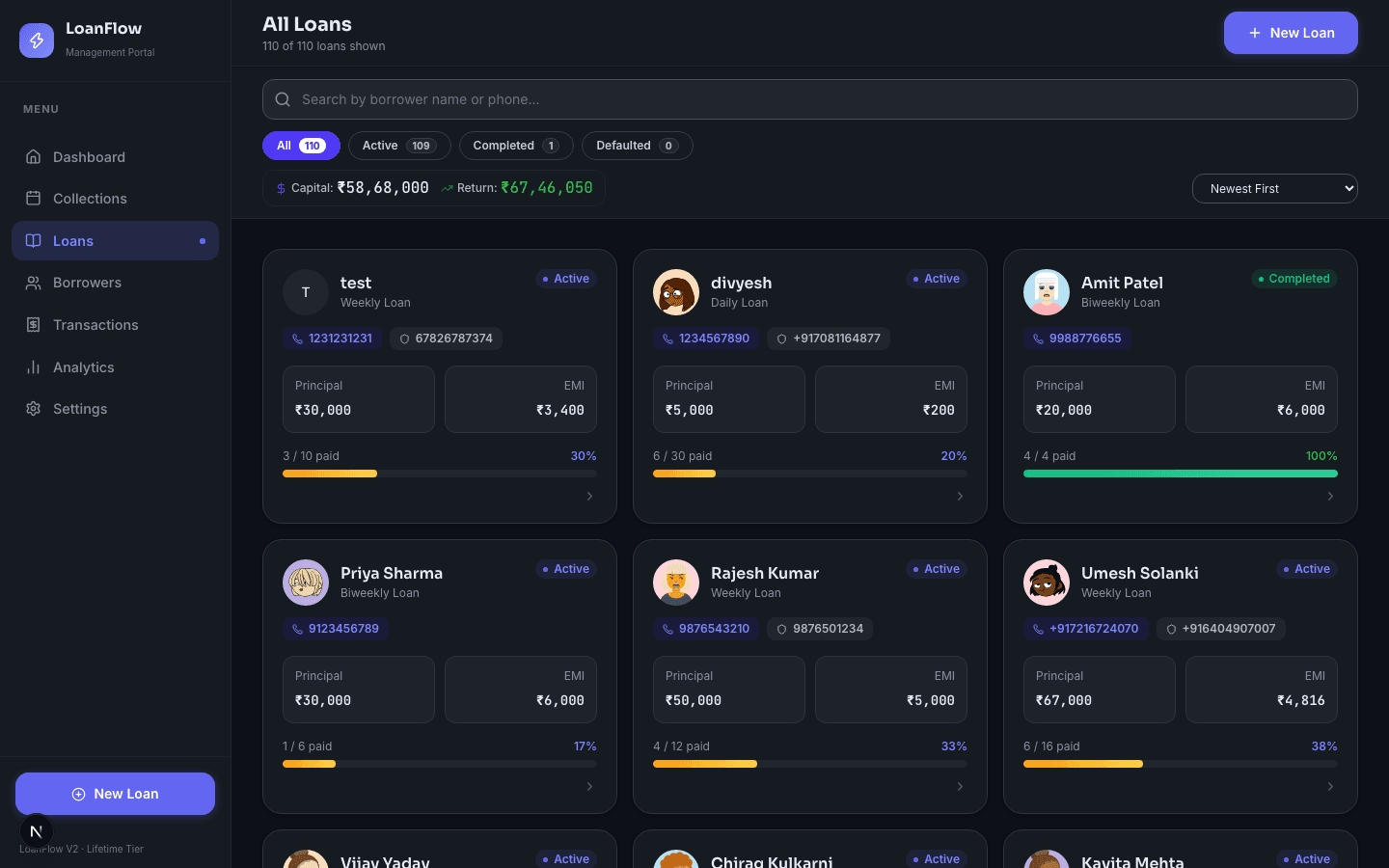Click the LoanFlow lightning logo icon
Image resolution: width=1389 pixels, height=868 pixels.
(x=37, y=41)
